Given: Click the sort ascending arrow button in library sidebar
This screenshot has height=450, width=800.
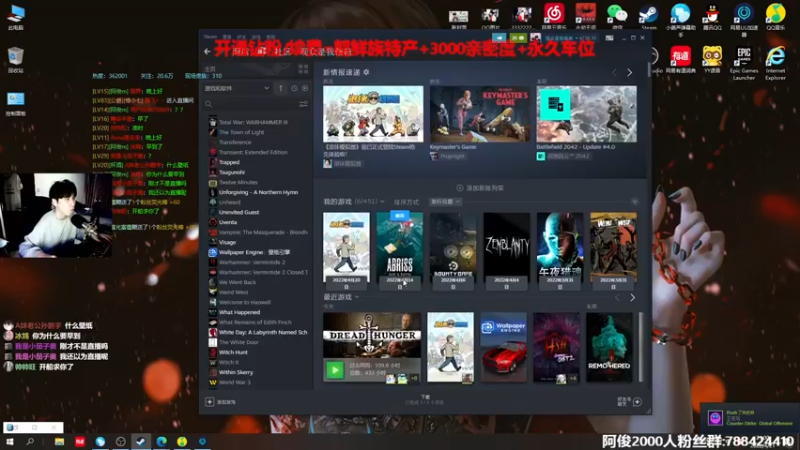Looking at the screenshot, I should tap(281, 88).
